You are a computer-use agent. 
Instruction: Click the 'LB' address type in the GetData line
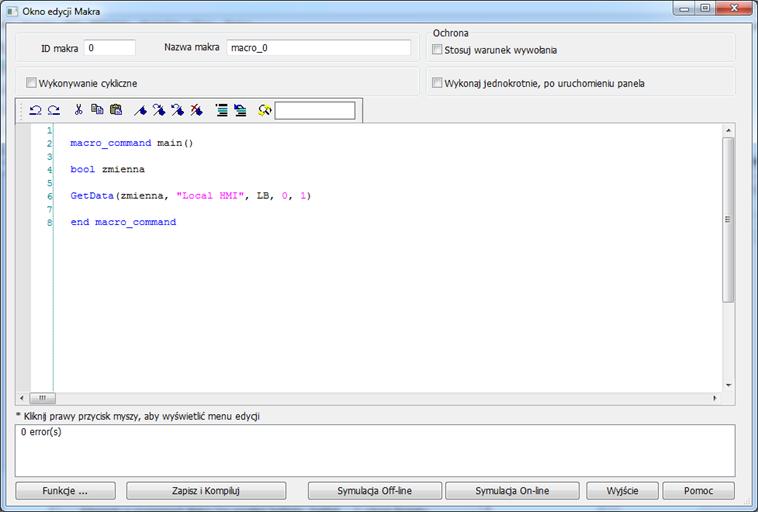[263, 196]
